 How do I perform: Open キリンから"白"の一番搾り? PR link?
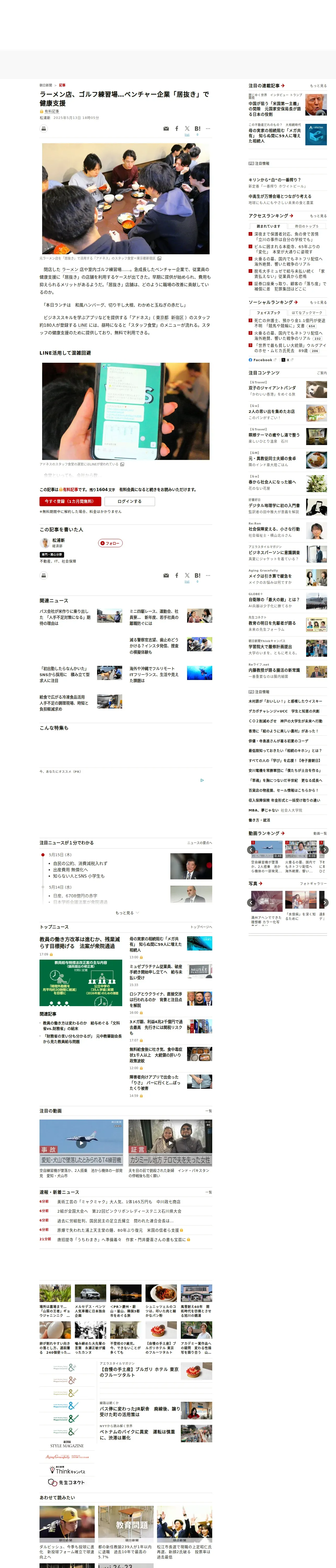click(x=275, y=180)
